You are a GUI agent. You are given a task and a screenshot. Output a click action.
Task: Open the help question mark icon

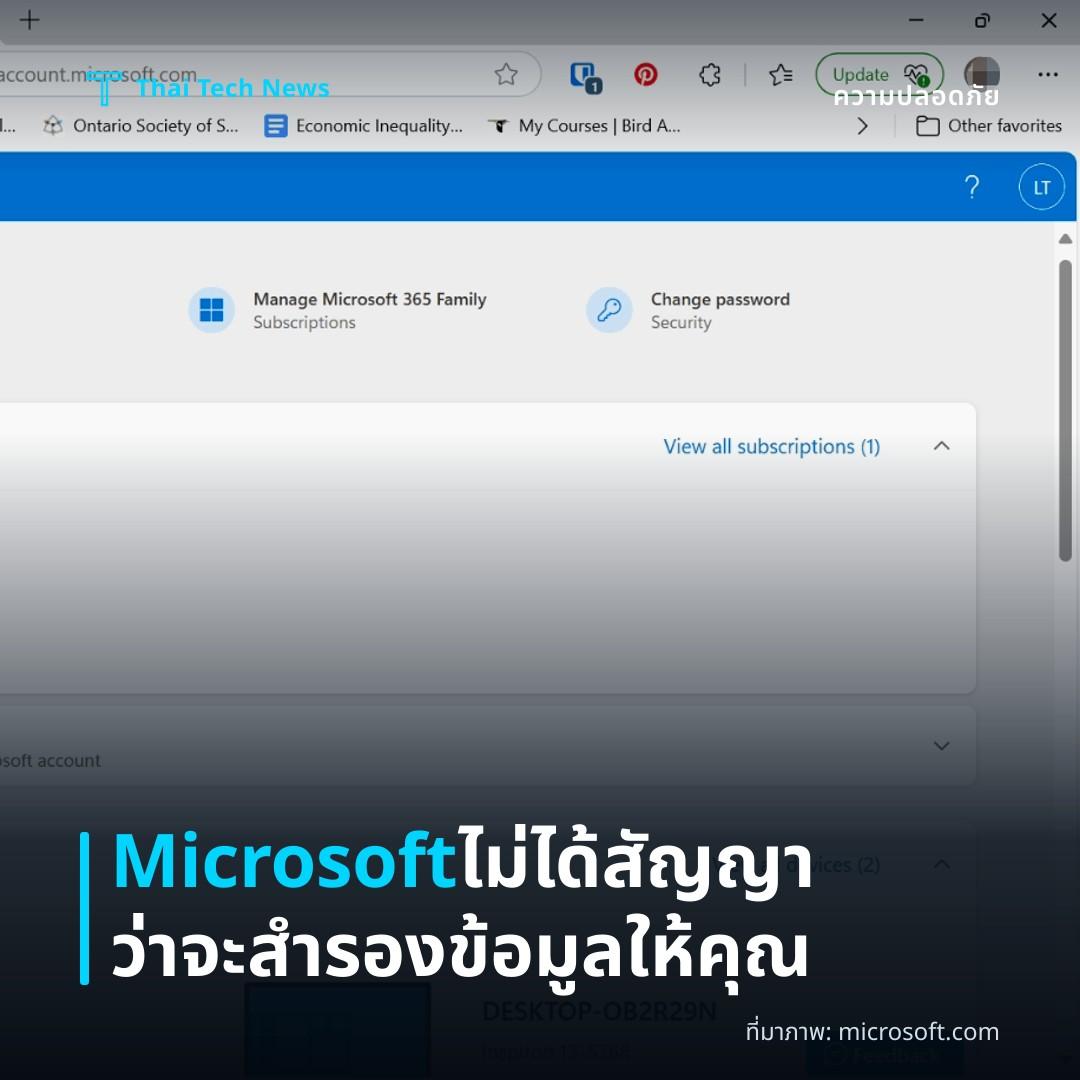(972, 187)
